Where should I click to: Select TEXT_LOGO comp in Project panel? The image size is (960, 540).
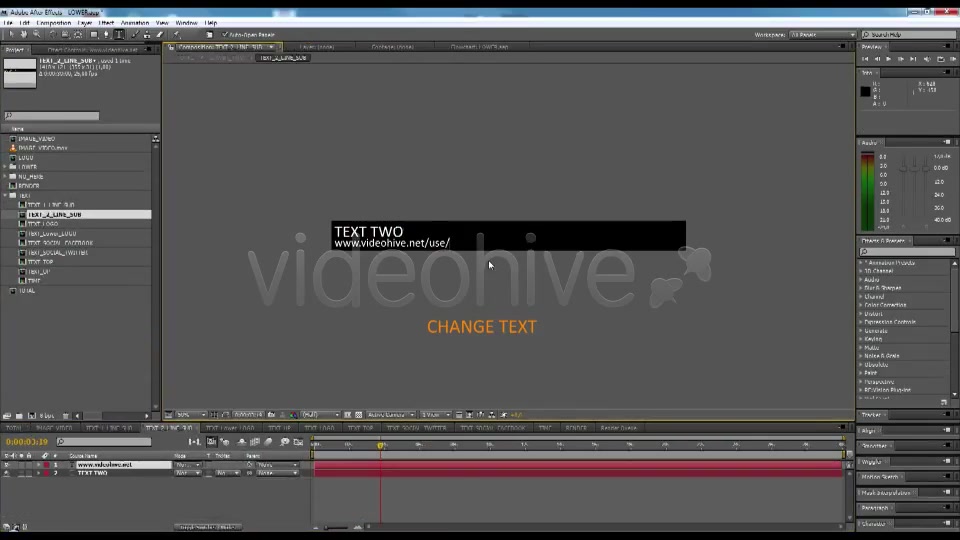pyautogui.click(x=43, y=224)
